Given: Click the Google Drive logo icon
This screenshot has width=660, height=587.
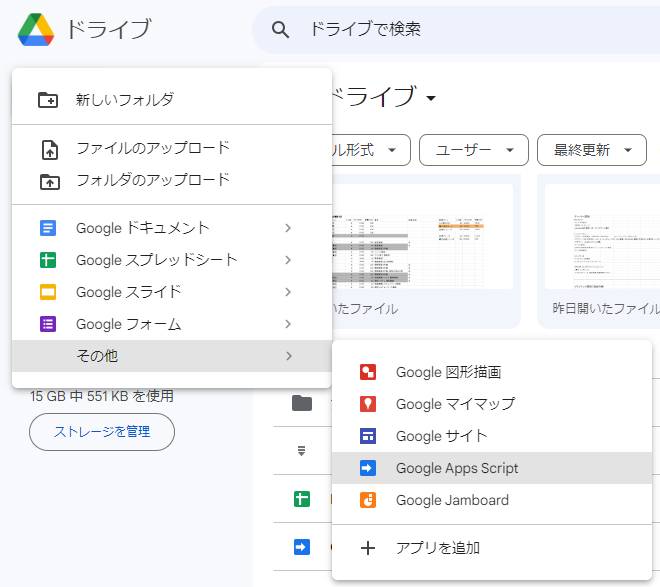Looking at the screenshot, I should point(36,29).
